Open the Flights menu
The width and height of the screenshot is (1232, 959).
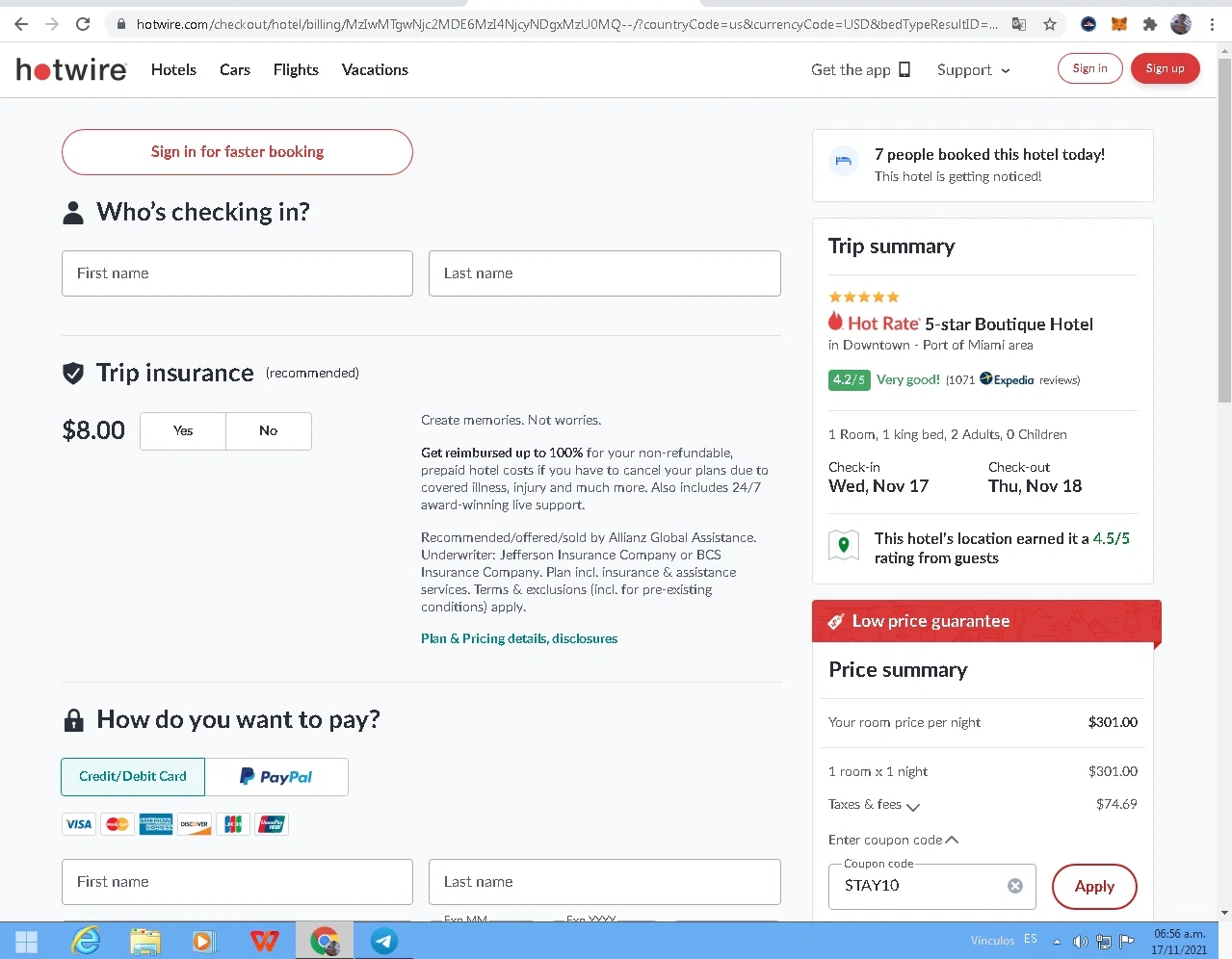(x=296, y=69)
